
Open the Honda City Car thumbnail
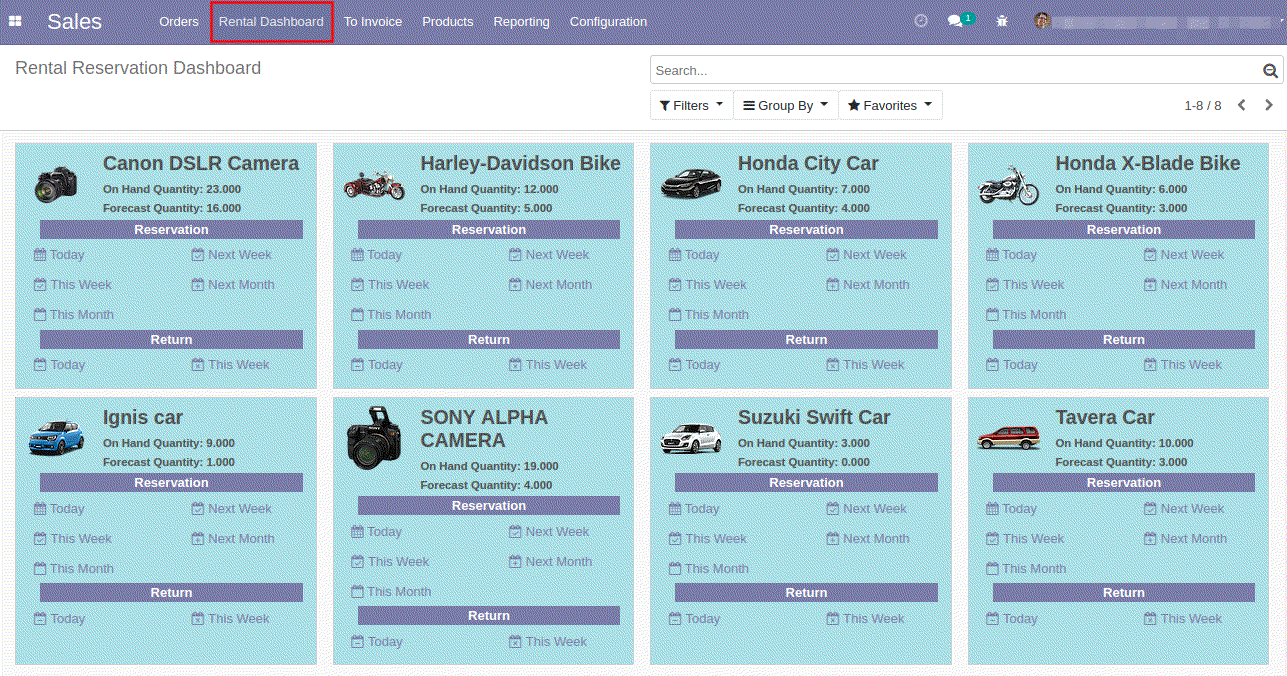coord(691,184)
